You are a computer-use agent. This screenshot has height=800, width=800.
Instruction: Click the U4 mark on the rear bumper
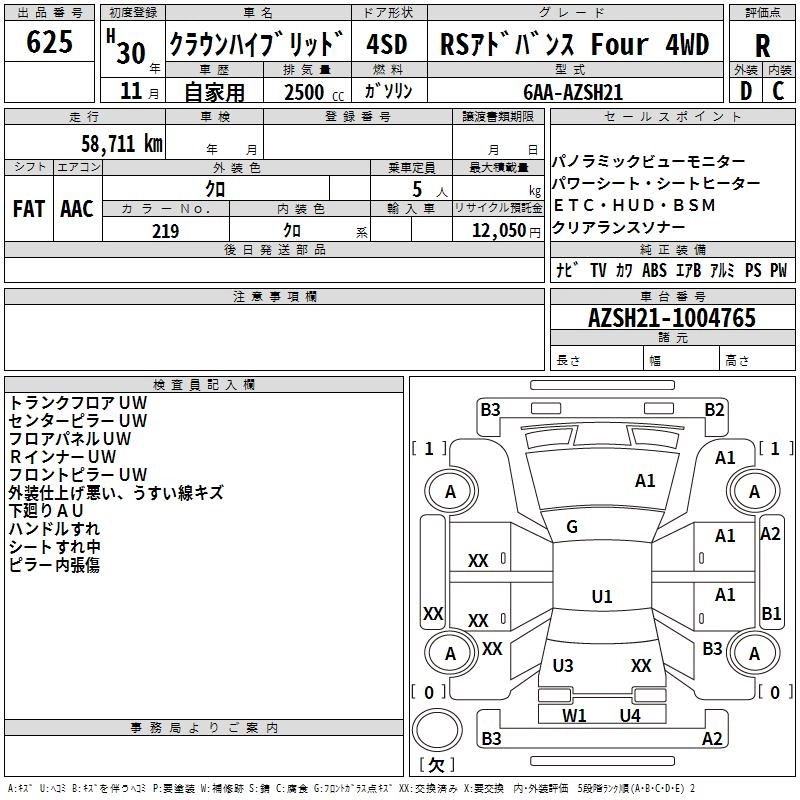click(x=629, y=715)
